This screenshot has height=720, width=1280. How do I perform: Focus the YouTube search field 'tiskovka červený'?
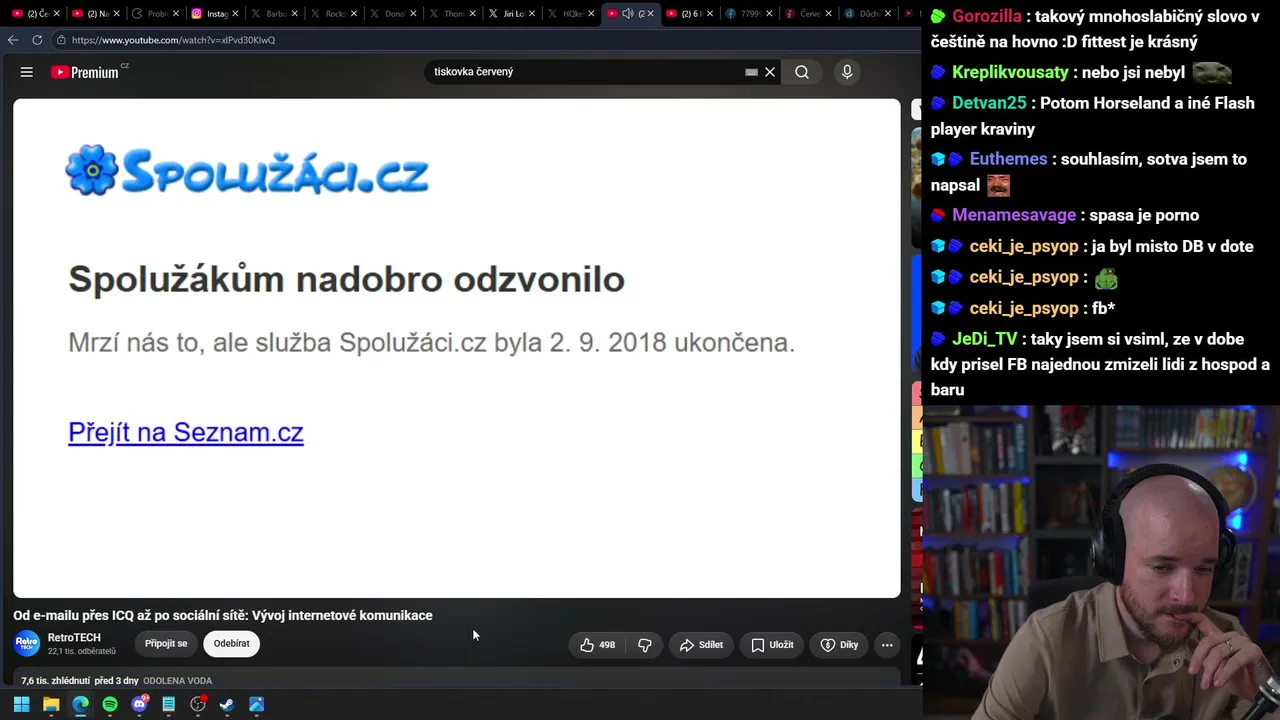(x=585, y=72)
